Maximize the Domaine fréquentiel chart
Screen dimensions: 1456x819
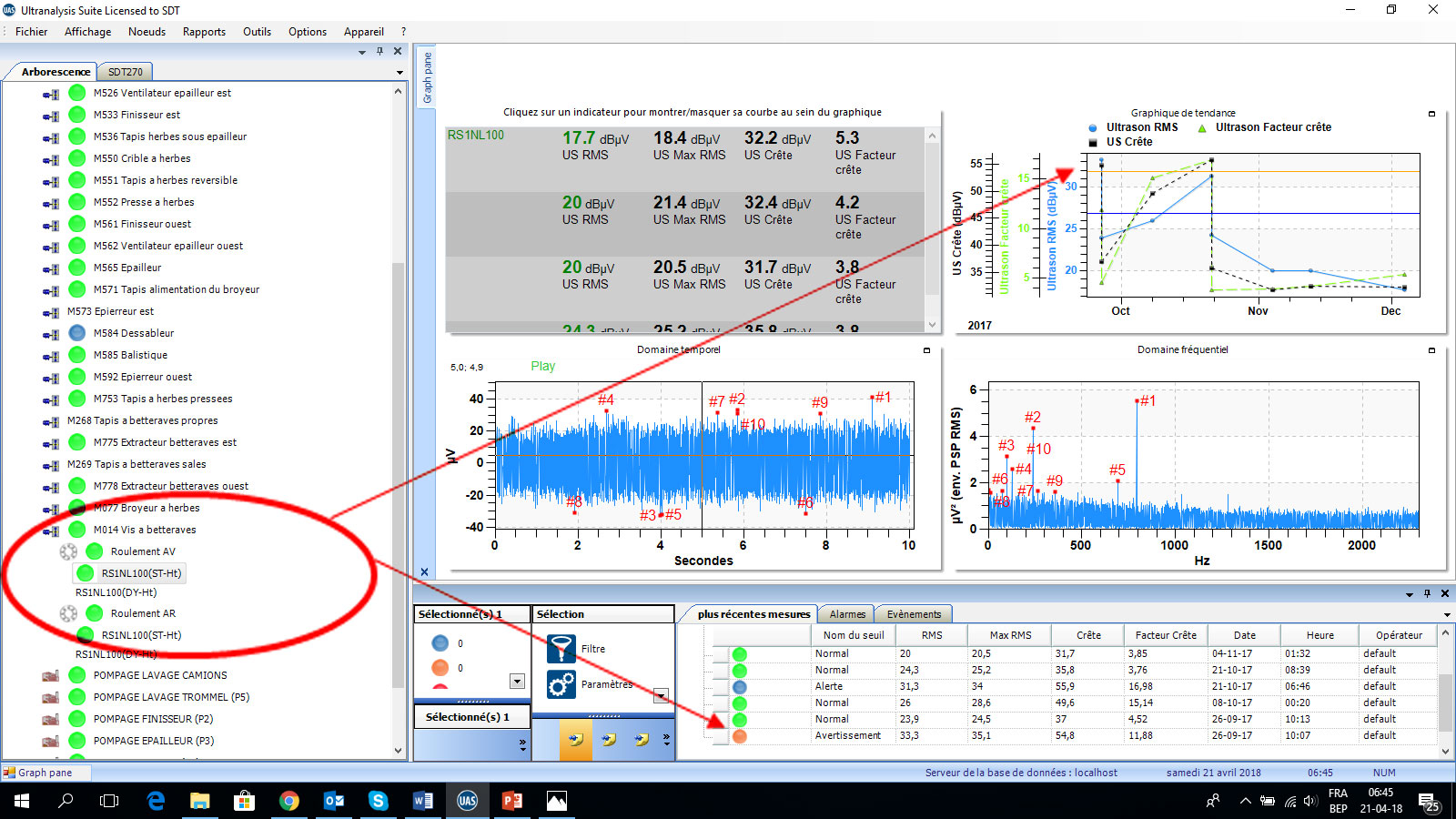(x=1431, y=350)
